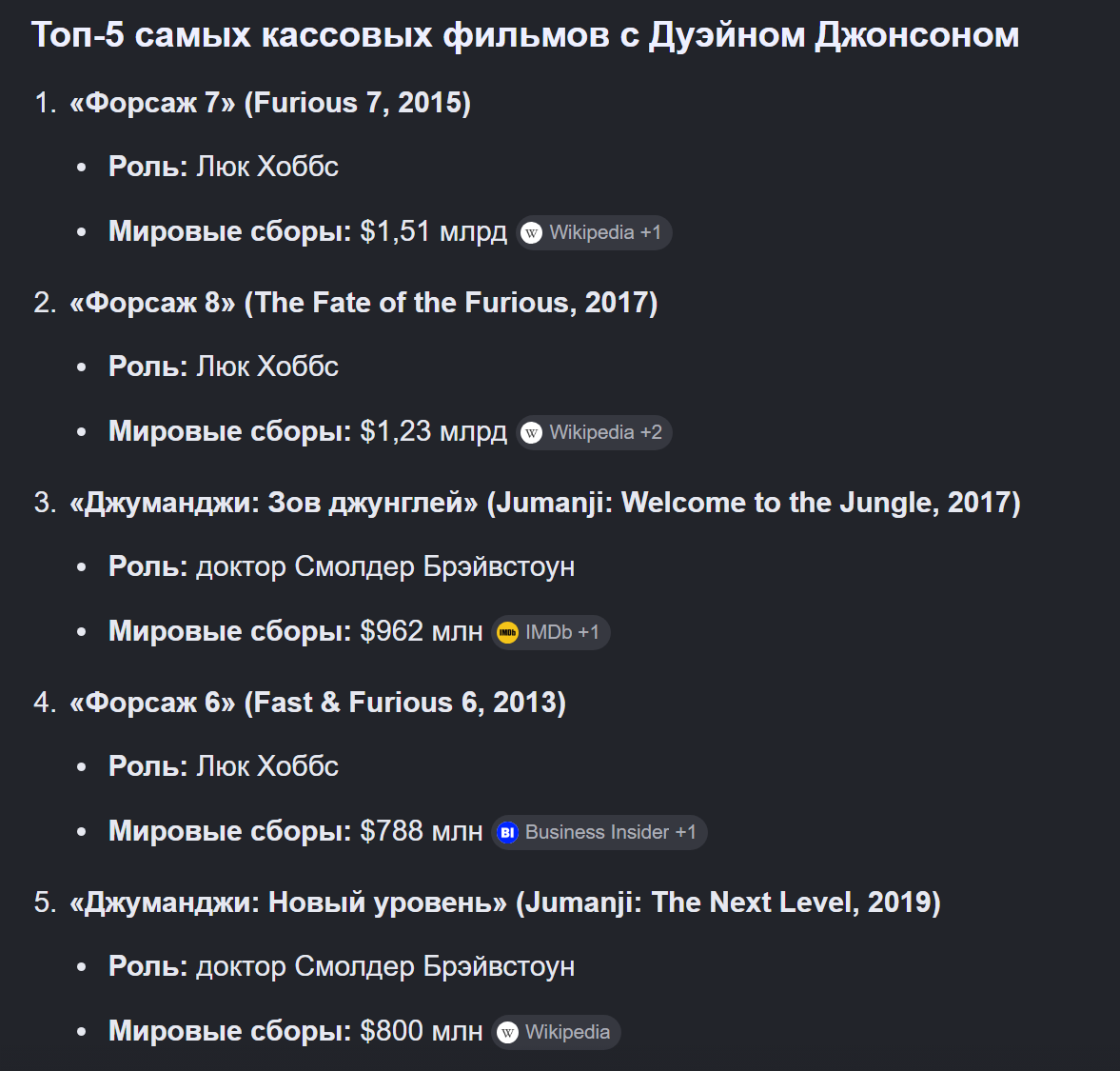This screenshot has width=1120, height=1071.
Task: Click the $962 млн box office figure
Action: coord(422,632)
